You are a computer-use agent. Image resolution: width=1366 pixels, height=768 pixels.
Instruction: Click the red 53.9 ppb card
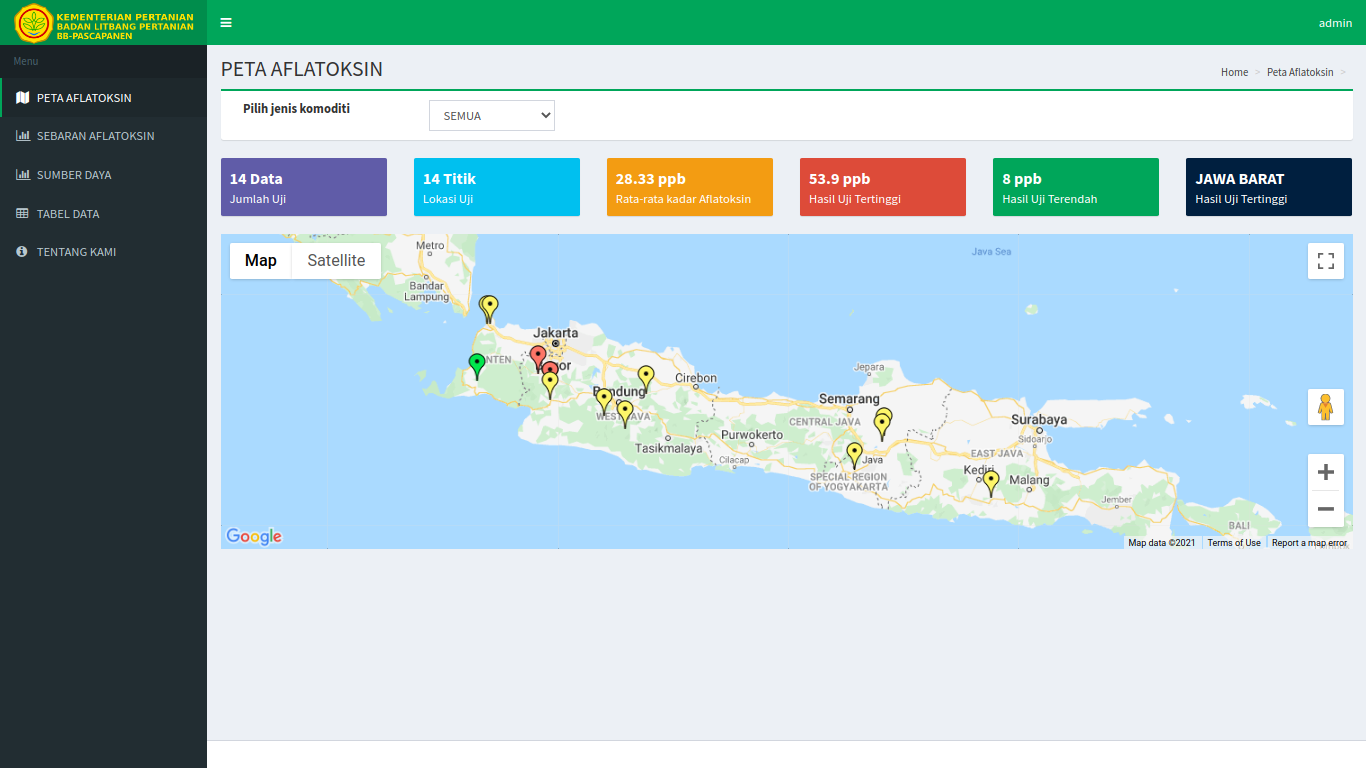tap(883, 187)
